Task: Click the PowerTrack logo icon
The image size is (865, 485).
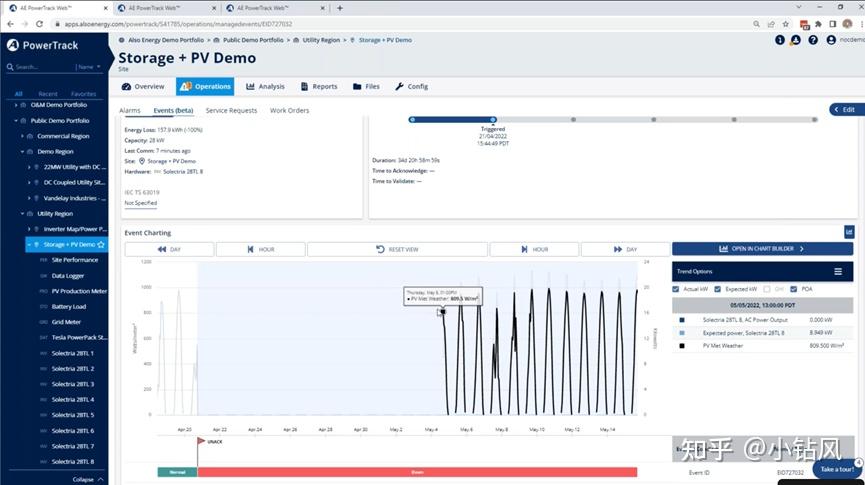Action: pyautogui.click(x=13, y=45)
